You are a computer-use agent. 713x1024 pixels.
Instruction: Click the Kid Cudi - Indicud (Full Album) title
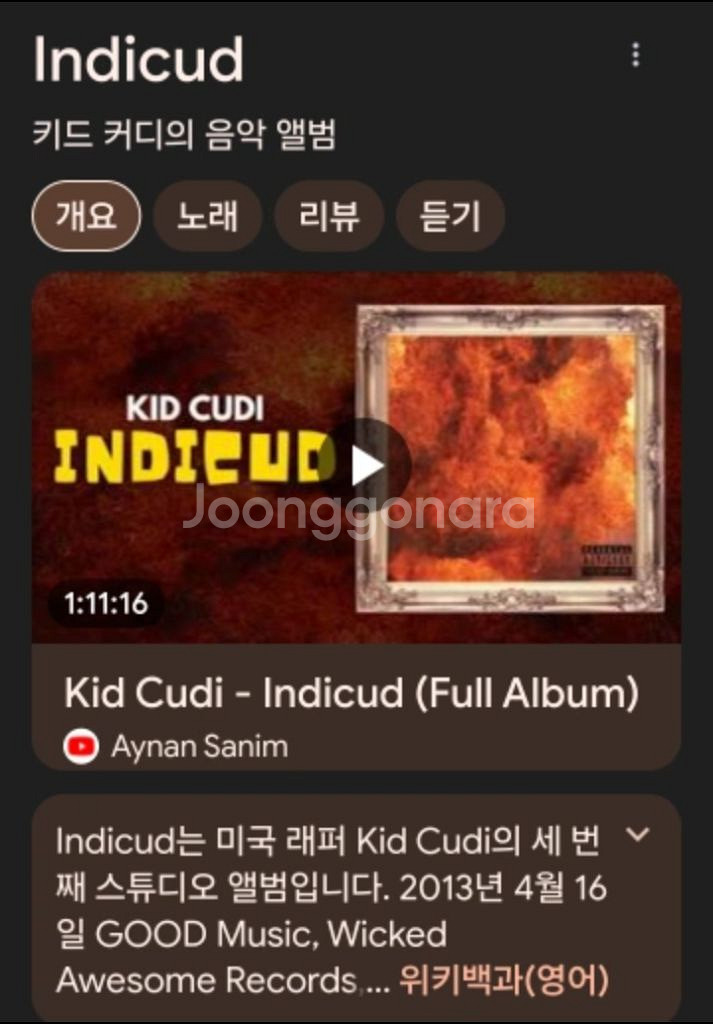(351, 693)
